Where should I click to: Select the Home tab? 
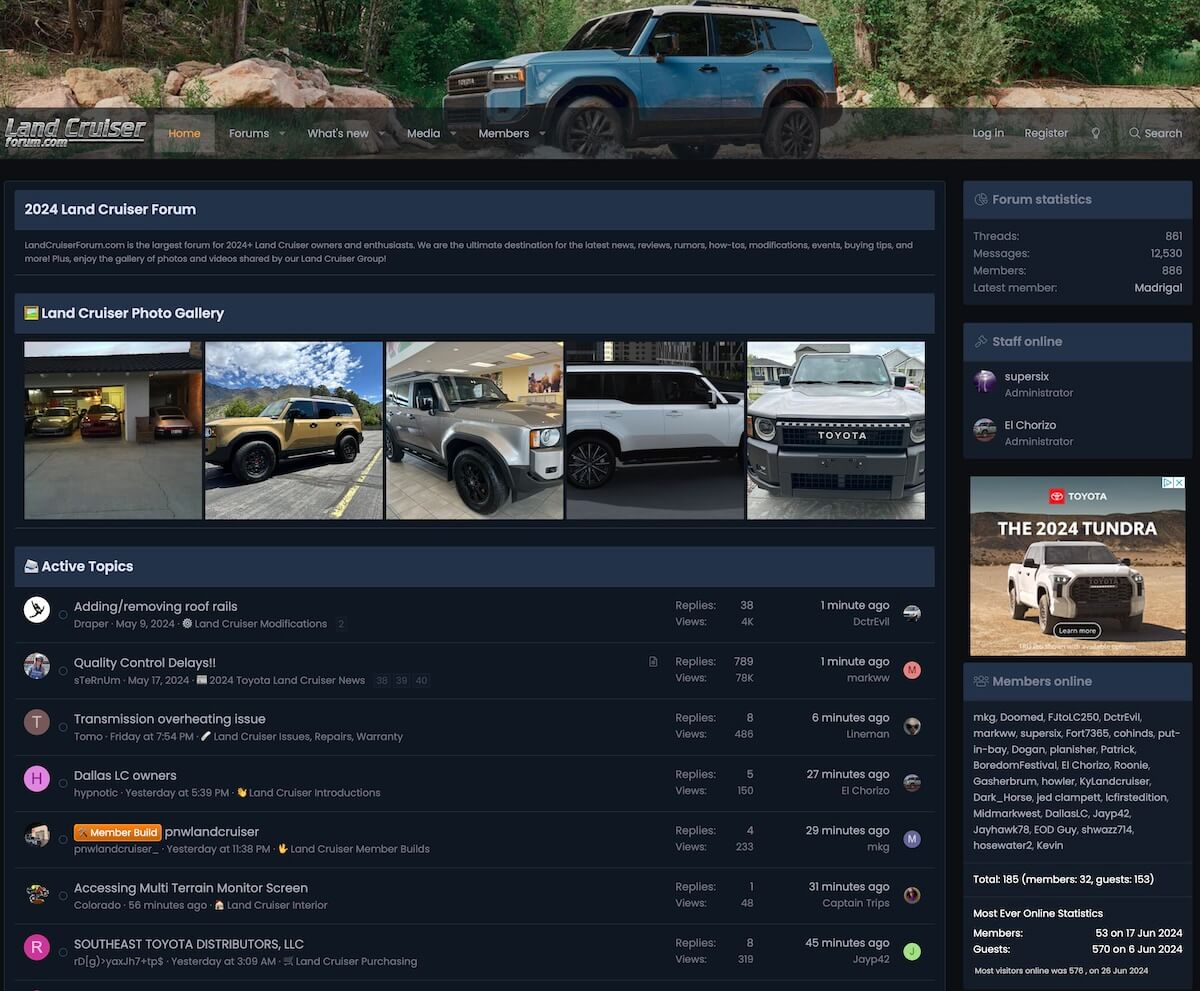click(x=184, y=133)
